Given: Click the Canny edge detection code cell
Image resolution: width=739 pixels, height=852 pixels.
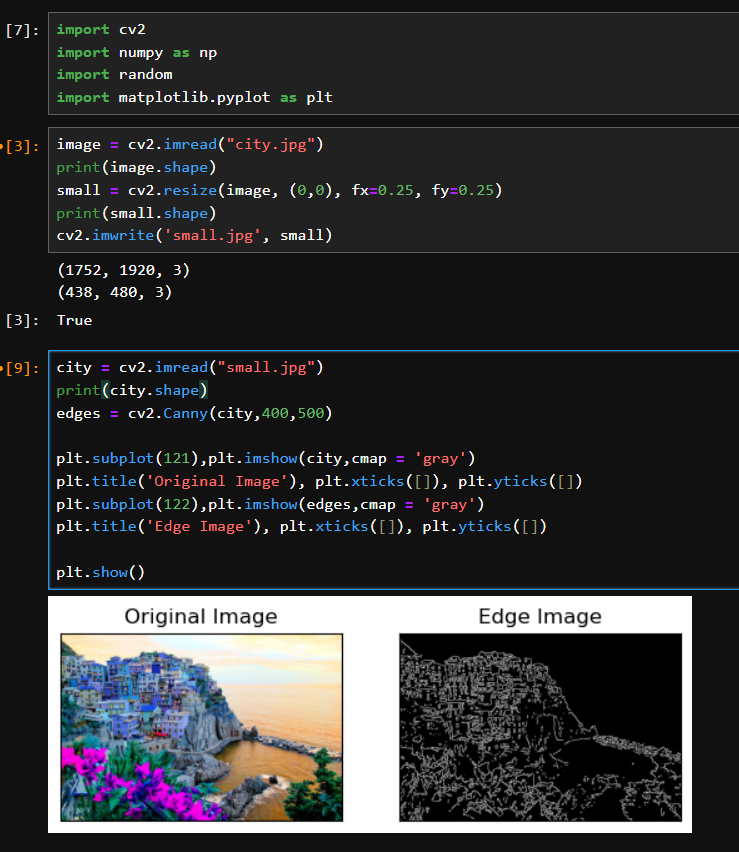Looking at the screenshot, I should coord(393,470).
